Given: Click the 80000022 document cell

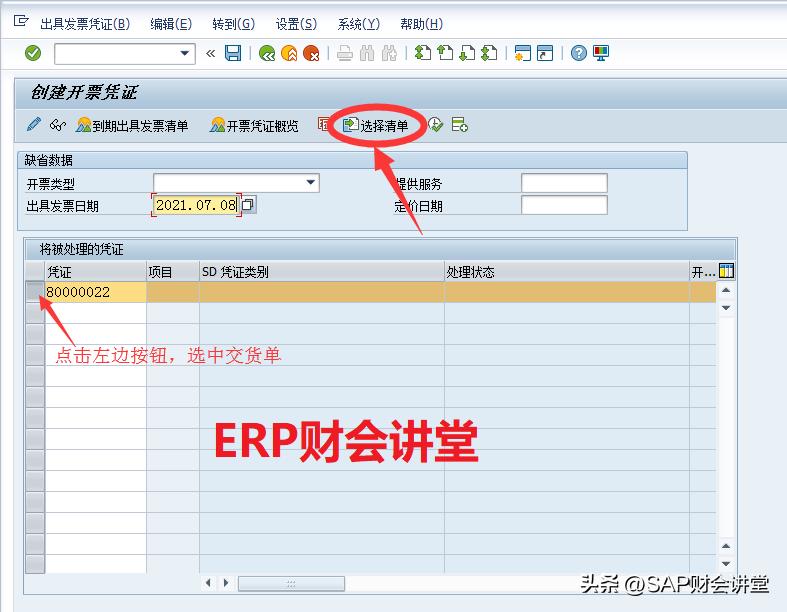Looking at the screenshot, I should pyautogui.click(x=96, y=291).
